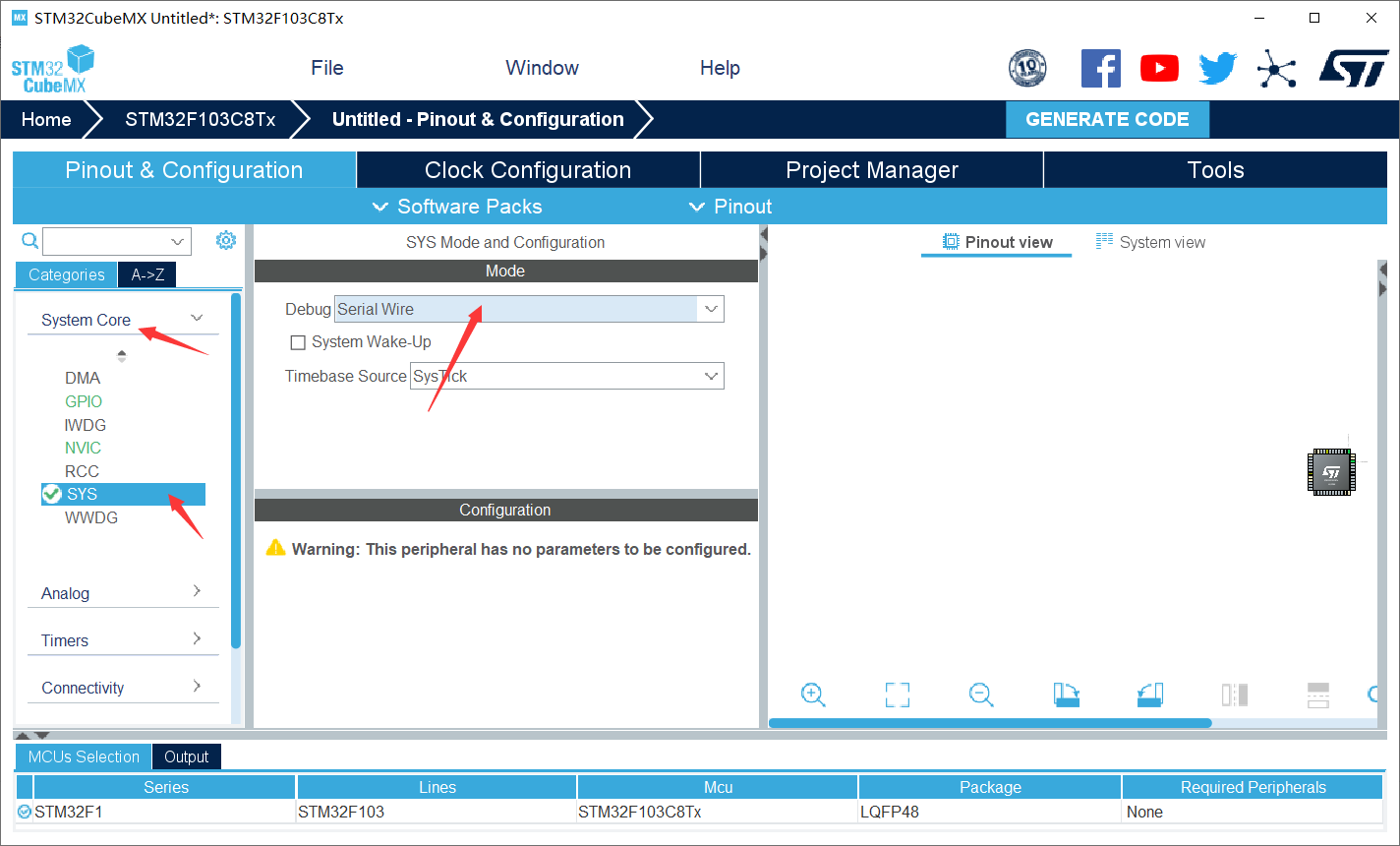Click the STM32CubeMX logo
Image resolution: width=1400 pixels, height=846 pixels.
(x=53, y=69)
